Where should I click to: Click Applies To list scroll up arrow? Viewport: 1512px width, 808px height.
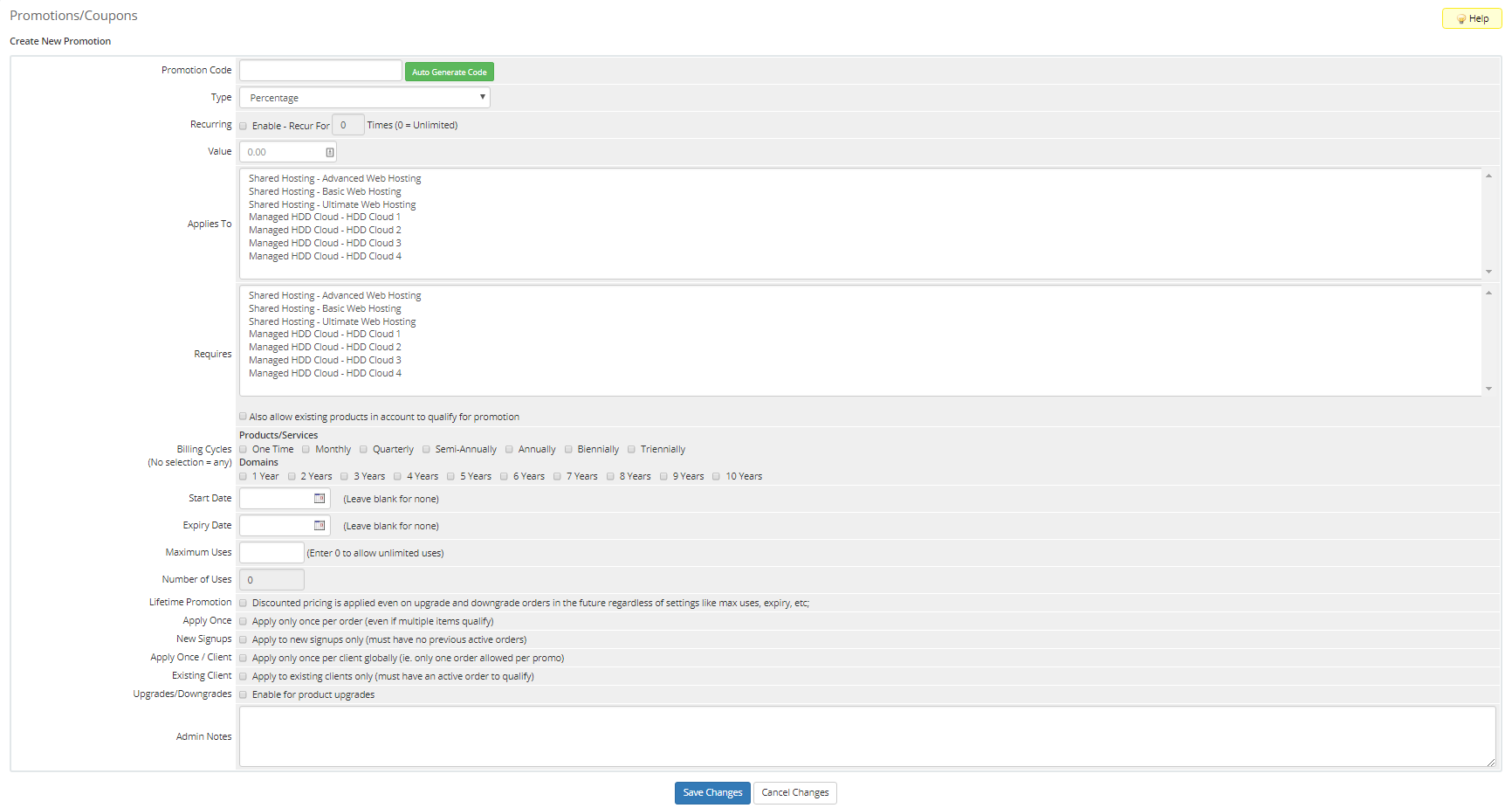coord(1488,176)
